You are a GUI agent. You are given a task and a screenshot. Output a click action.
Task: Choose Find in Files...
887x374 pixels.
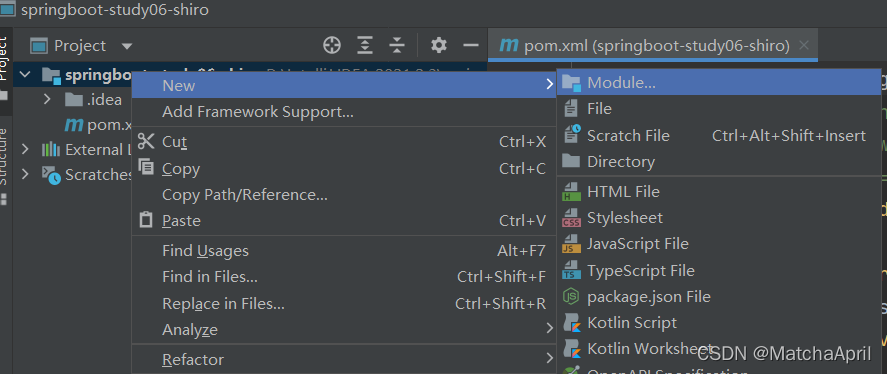(344, 277)
